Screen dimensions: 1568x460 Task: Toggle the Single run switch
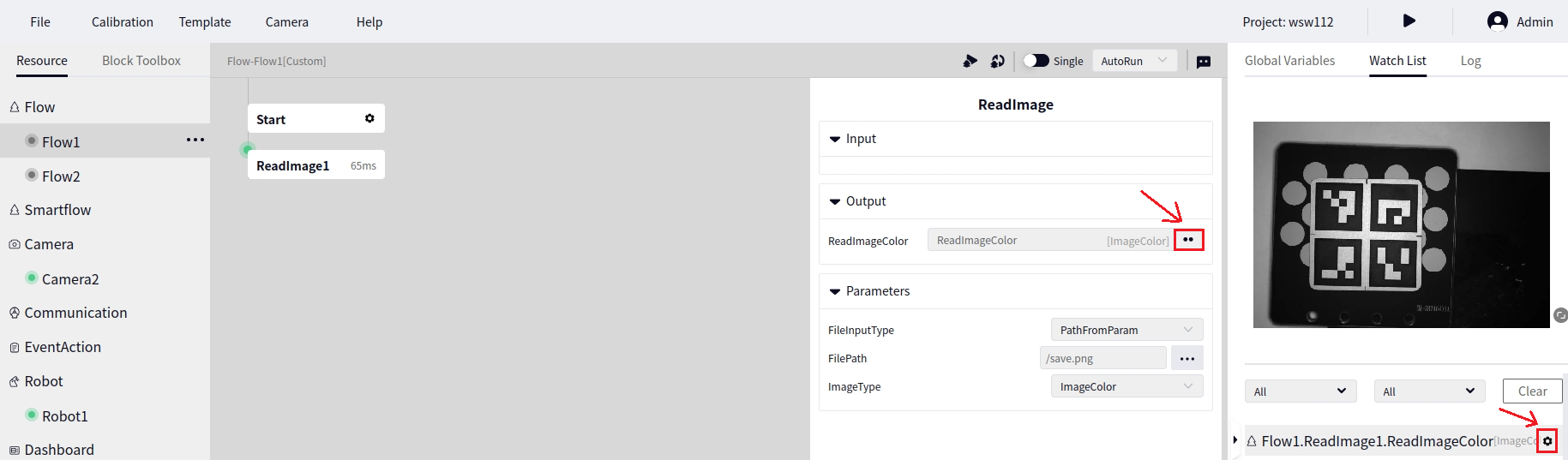(1036, 61)
